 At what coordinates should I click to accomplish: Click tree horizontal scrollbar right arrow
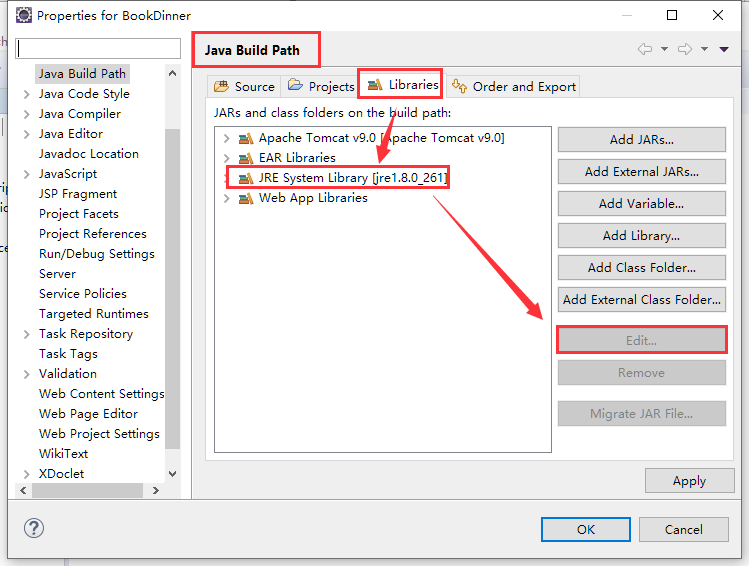coord(155,491)
